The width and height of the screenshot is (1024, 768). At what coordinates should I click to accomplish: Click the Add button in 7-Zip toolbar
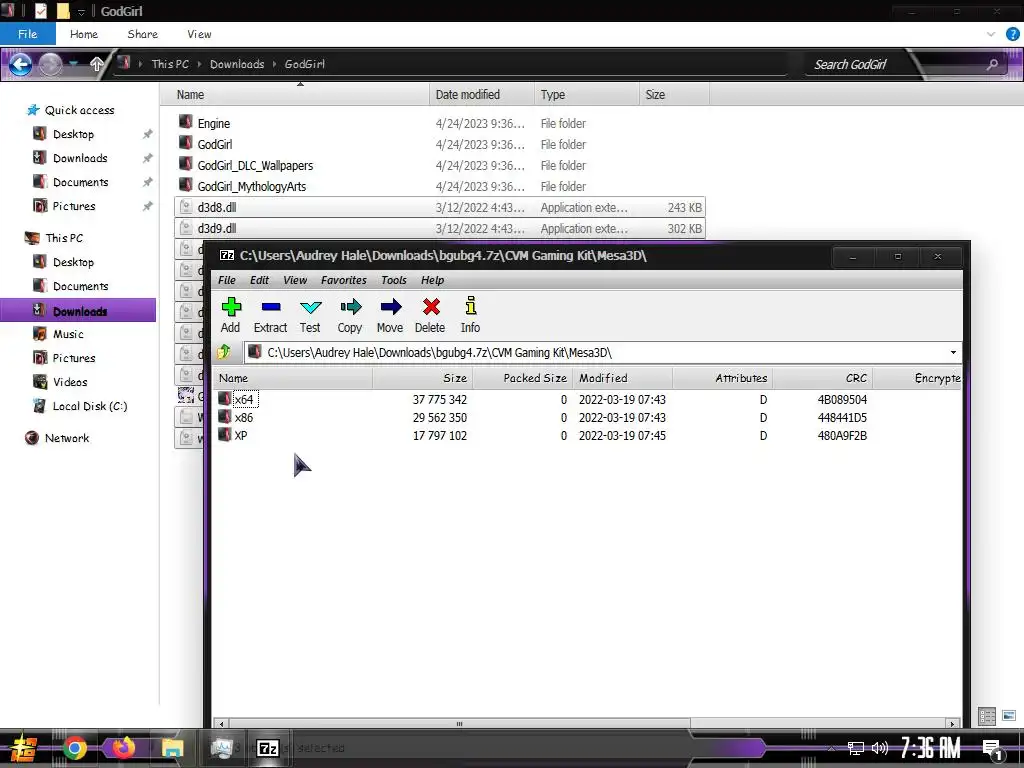pos(231,315)
